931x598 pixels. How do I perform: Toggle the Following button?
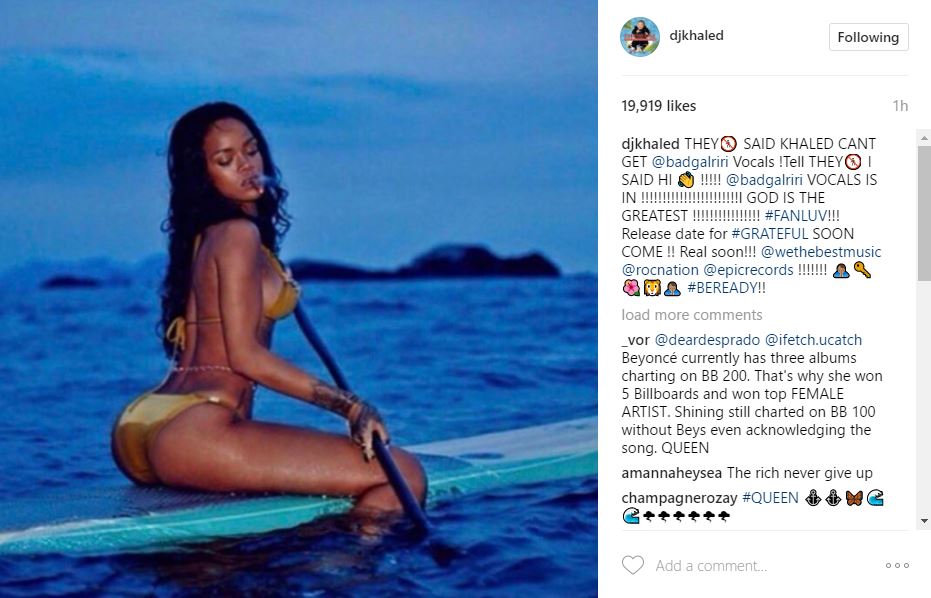pos(868,37)
